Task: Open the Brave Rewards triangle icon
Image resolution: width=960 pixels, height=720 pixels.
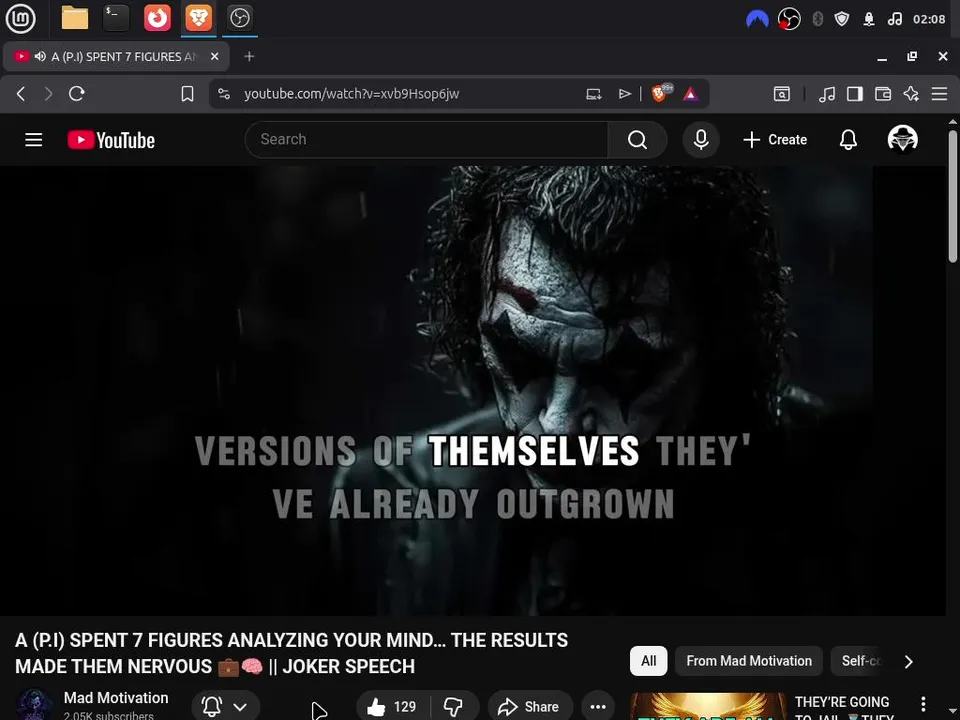Action: tap(691, 94)
